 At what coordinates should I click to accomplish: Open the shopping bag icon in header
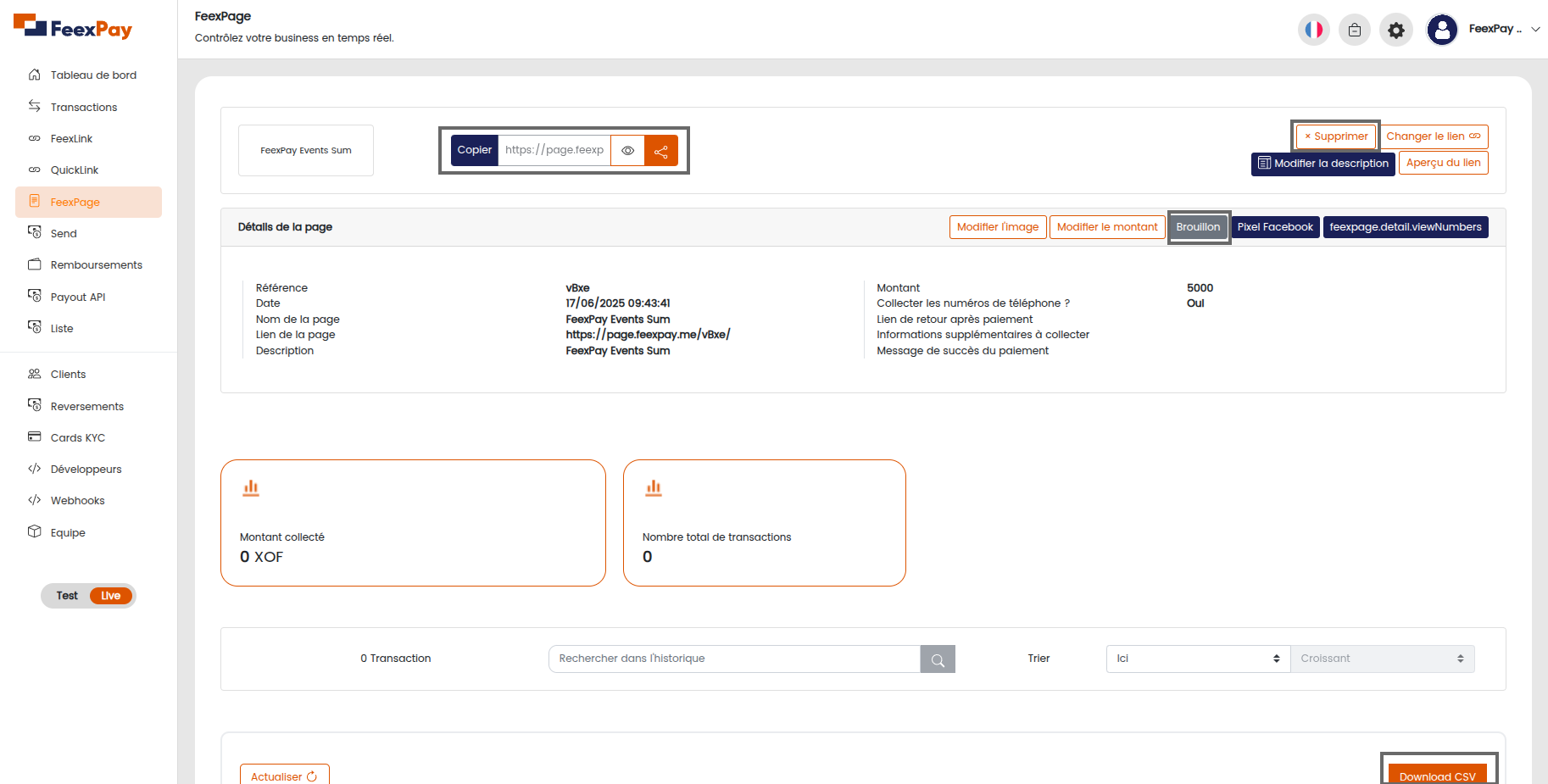point(1355,30)
